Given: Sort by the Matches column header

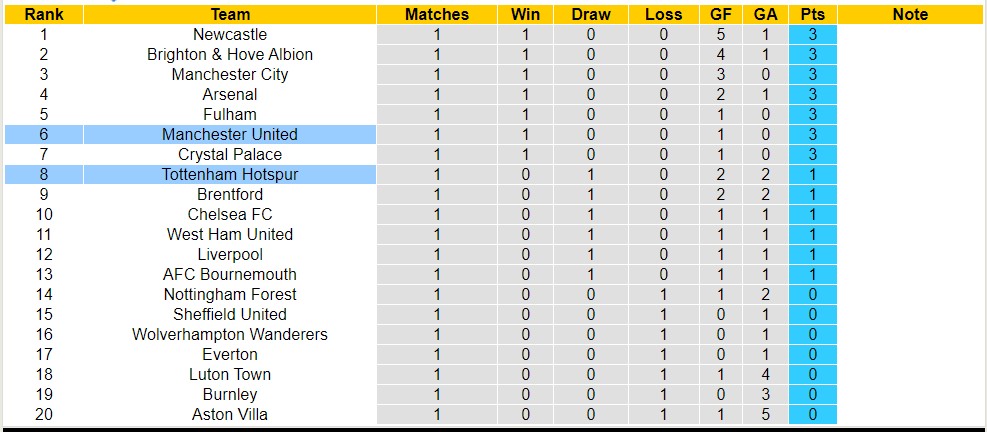Looking at the screenshot, I should pos(436,14).
